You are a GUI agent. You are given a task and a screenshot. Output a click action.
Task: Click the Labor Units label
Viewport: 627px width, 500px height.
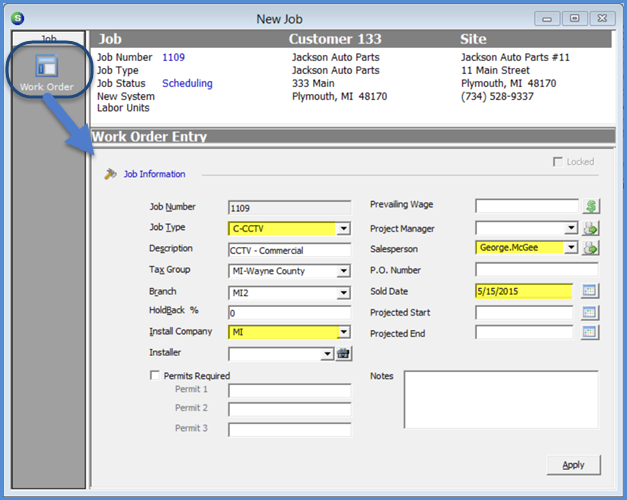[123, 108]
